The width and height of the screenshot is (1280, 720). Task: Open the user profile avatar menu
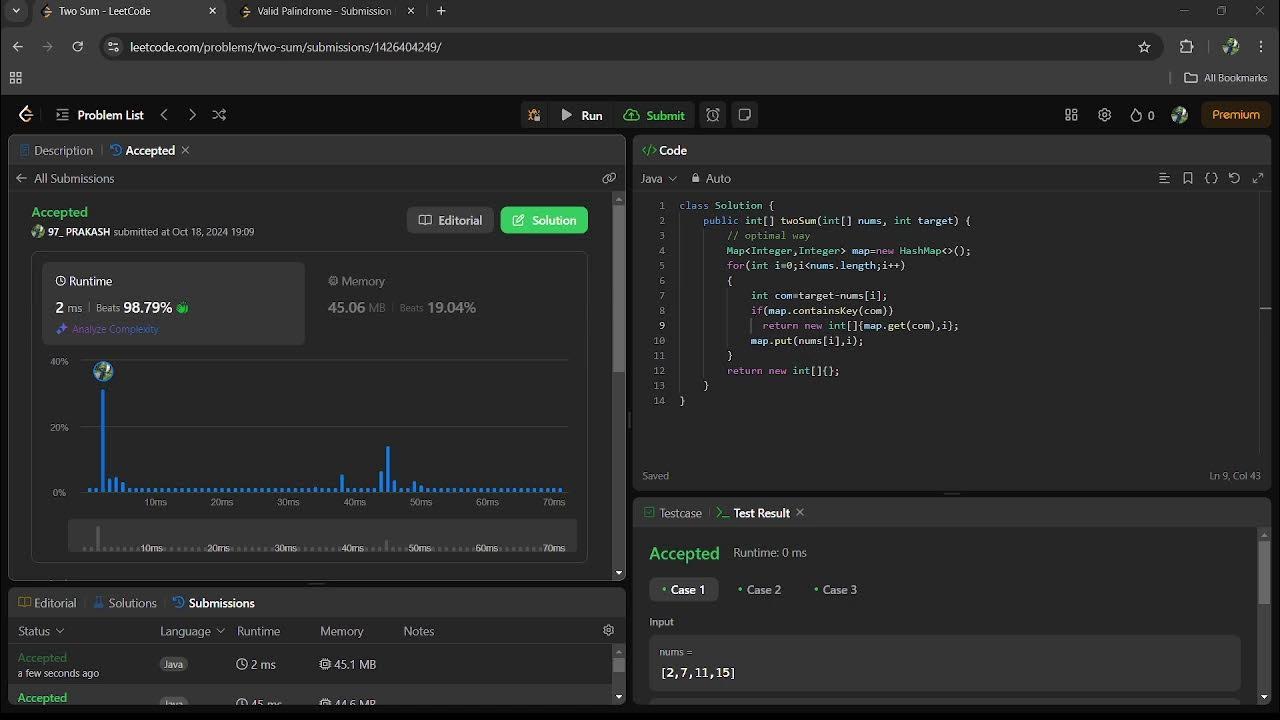1179,115
